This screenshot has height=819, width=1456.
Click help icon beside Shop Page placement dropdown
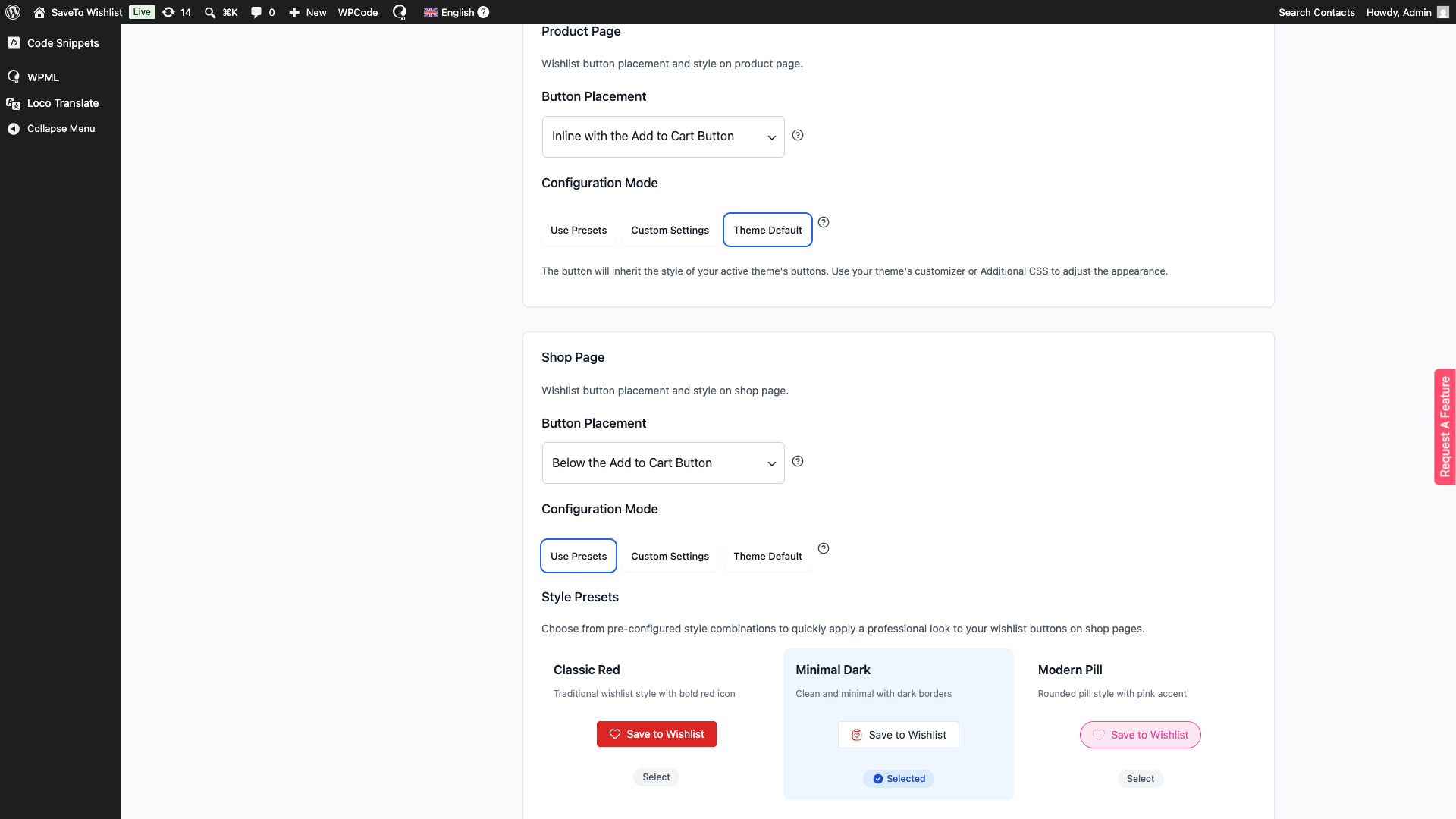[x=798, y=461]
